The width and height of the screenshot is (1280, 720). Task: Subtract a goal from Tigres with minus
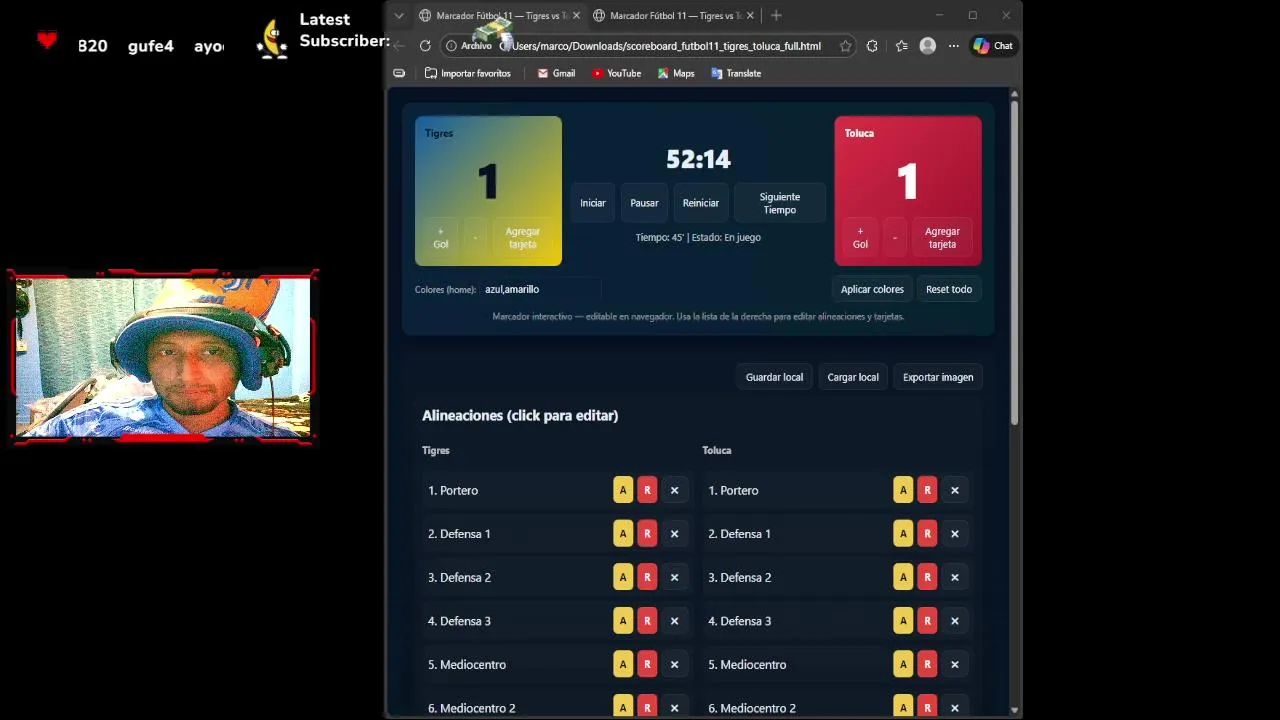(475, 238)
